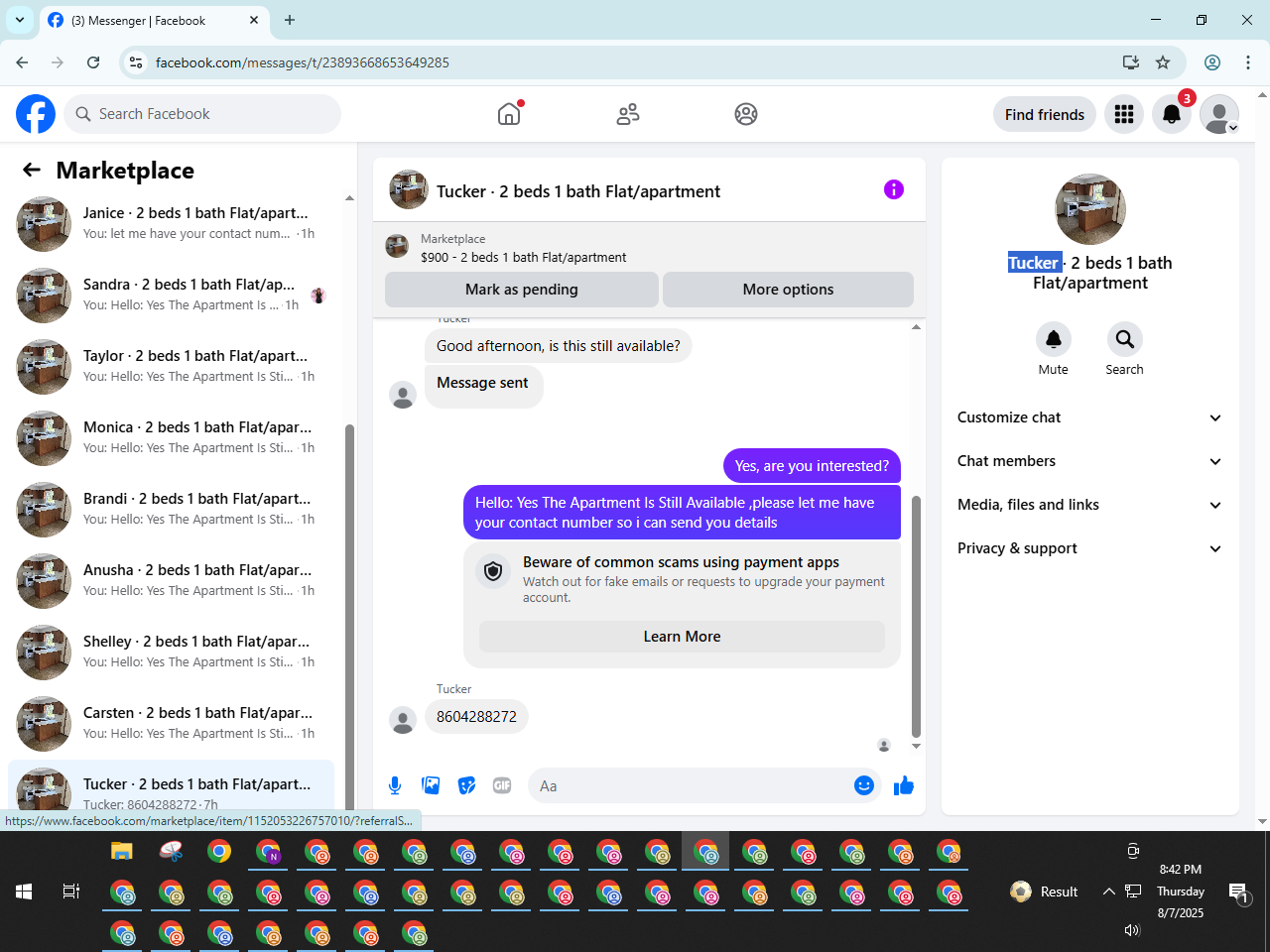Expand Privacy & support section
Viewport: 1270px width, 952px height.
click(1089, 548)
